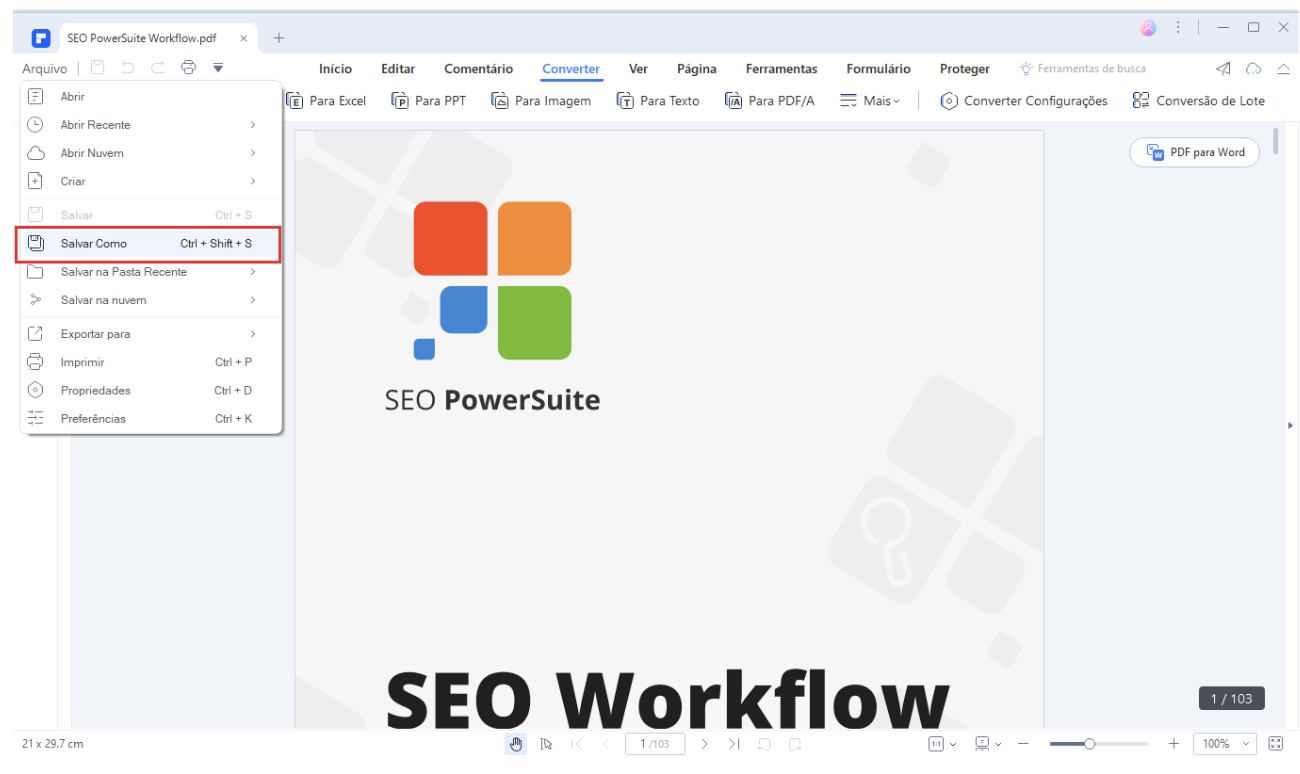This screenshot has width=1300, height=774.
Task: Click the page number input field
Action: (655, 744)
